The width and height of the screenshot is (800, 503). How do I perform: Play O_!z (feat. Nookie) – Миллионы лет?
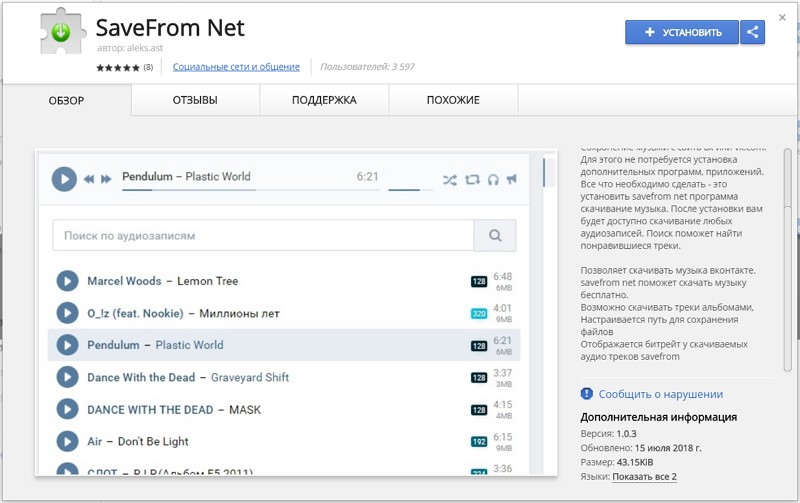[67, 313]
